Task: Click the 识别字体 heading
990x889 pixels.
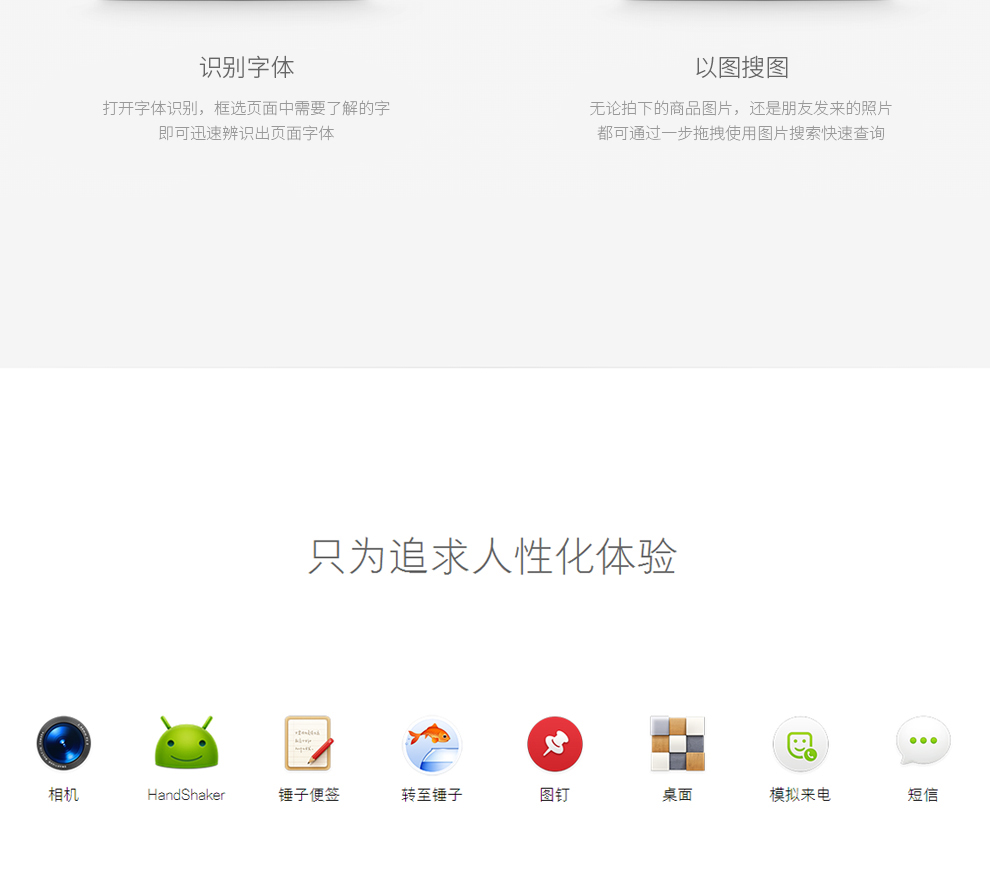Action: (x=247, y=68)
